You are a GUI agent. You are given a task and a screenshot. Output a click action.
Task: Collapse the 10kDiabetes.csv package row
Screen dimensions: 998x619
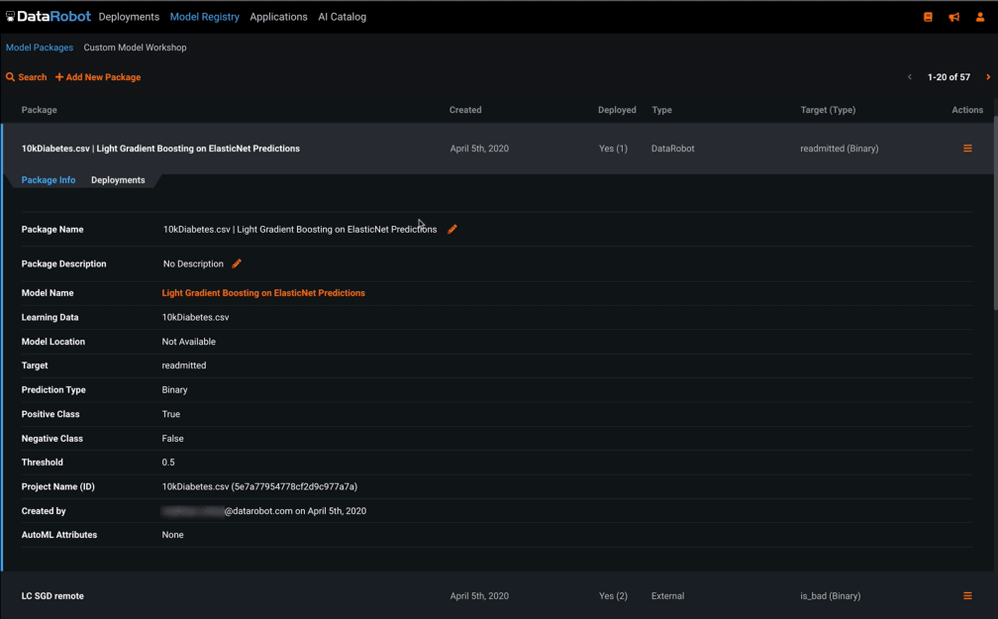[x=160, y=148]
